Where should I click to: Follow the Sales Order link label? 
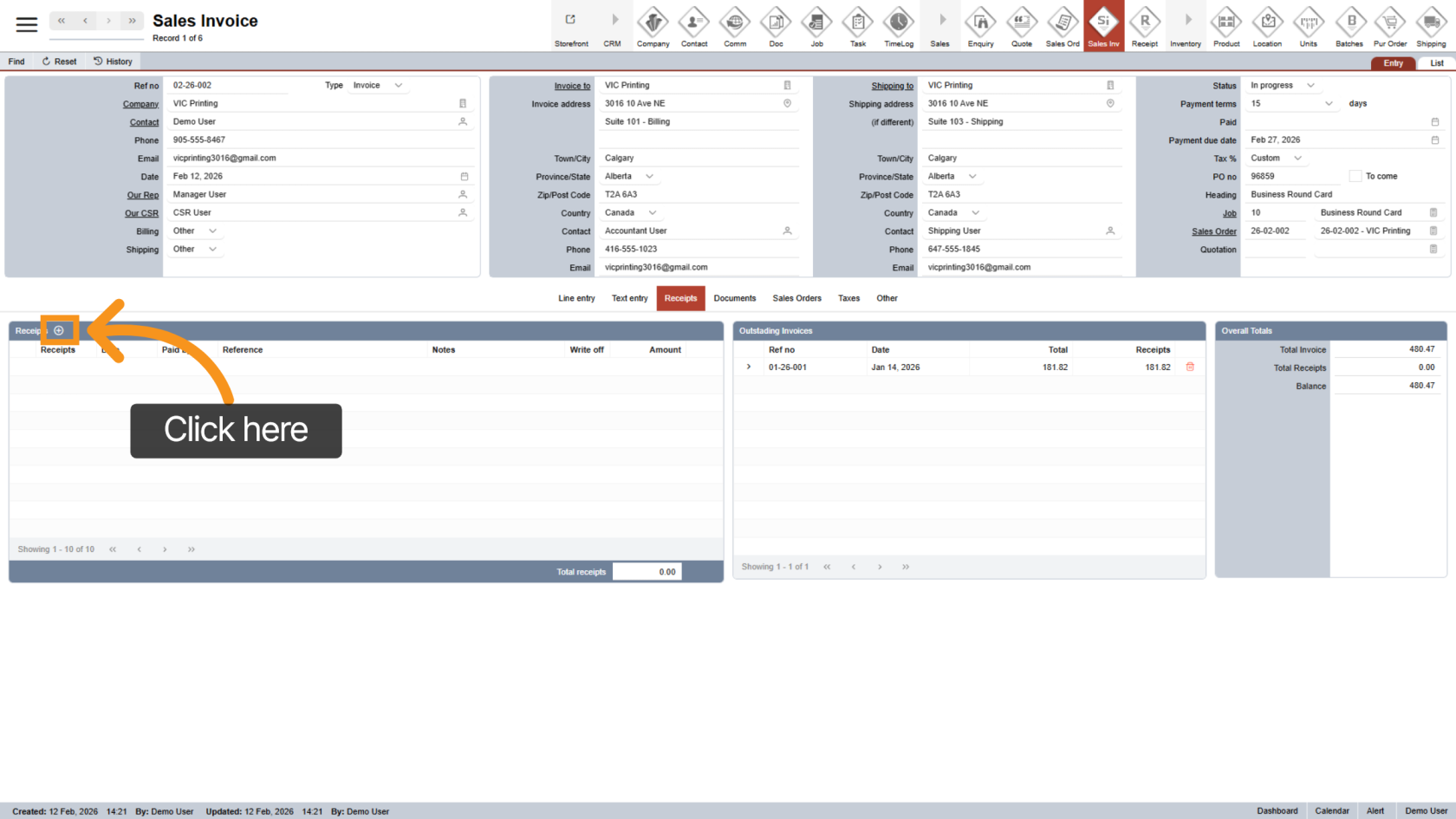point(1213,231)
